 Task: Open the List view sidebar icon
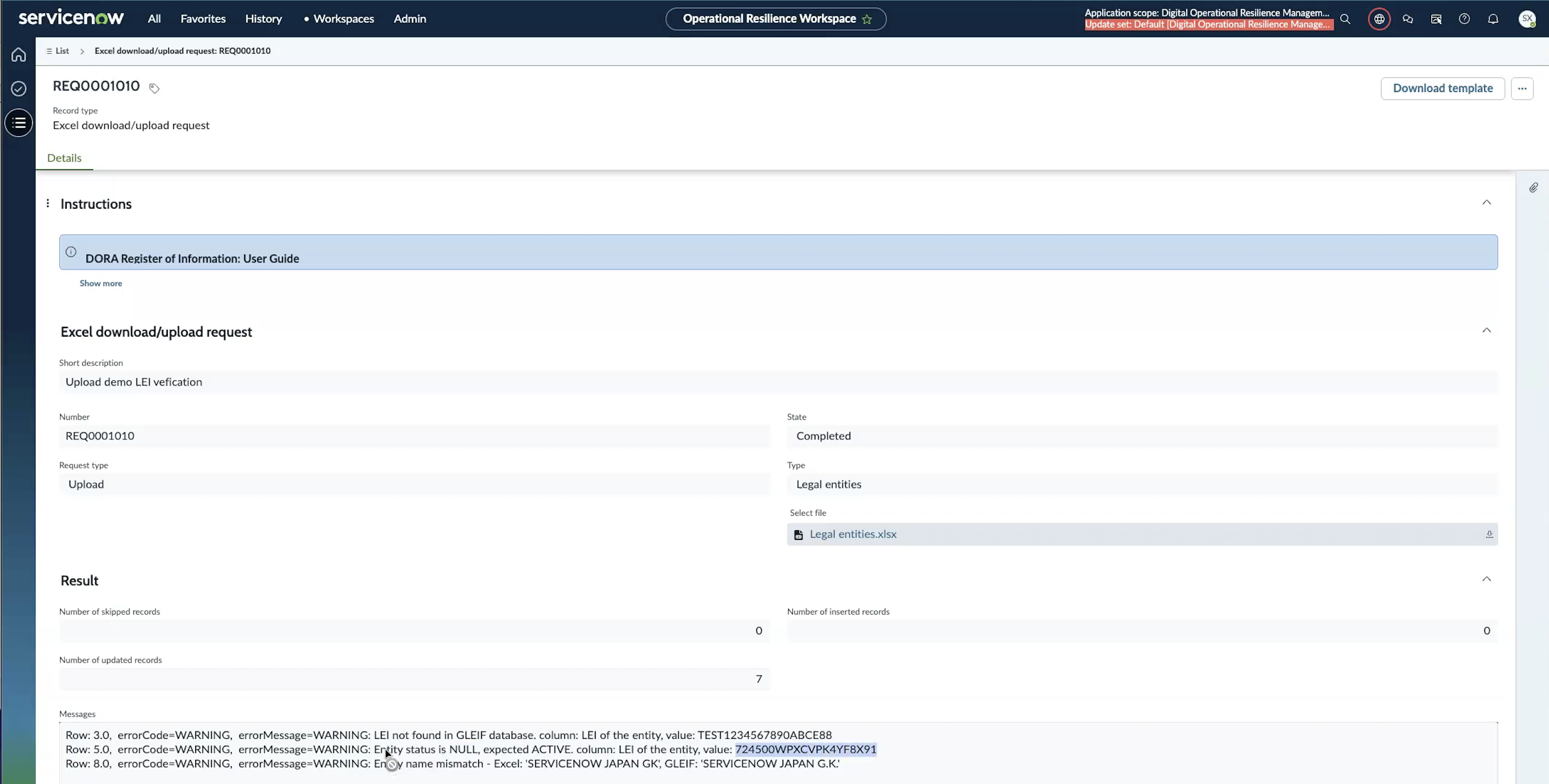point(19,123)
